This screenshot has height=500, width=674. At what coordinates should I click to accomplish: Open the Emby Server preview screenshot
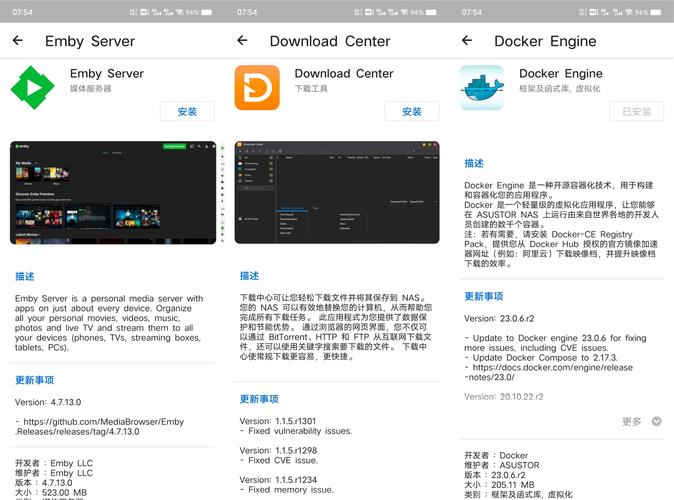113,193
